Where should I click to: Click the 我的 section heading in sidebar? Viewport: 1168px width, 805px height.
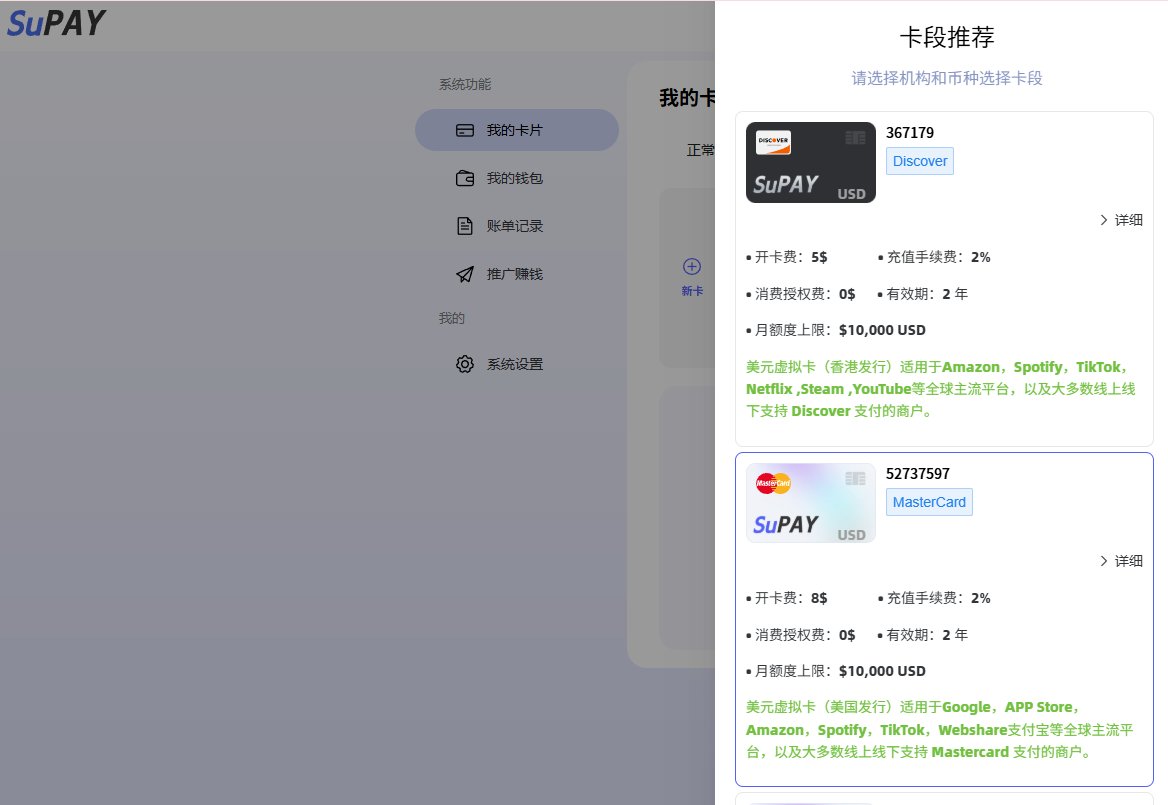coord(451,318)
